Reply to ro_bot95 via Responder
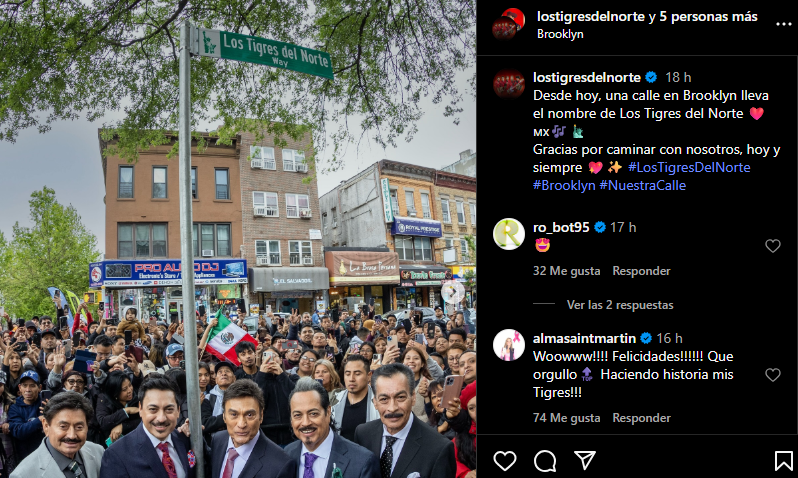This screenshot has height=478, width=798. click(x=641, y=271)
